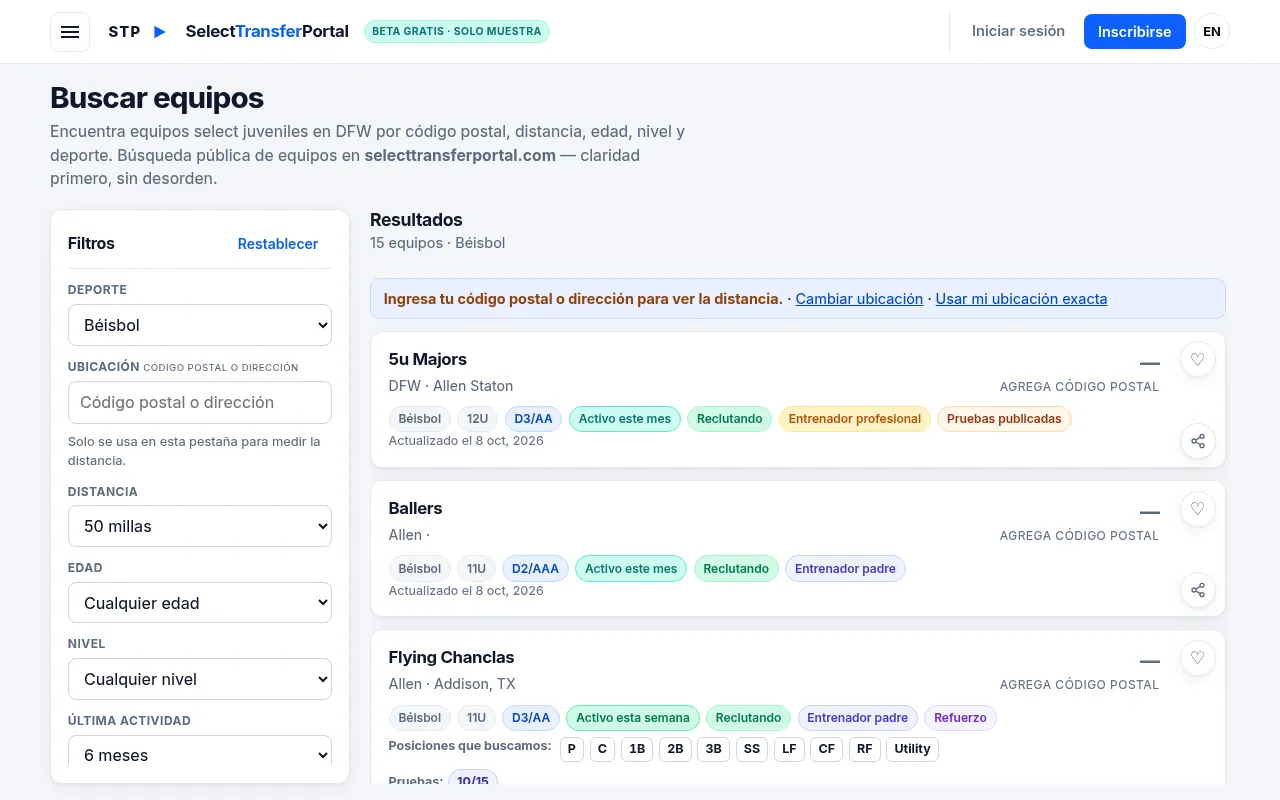This screenshot has height=800, width=1280.
Task: Toggle the Utility position chip
Action: tap(912, 749)
